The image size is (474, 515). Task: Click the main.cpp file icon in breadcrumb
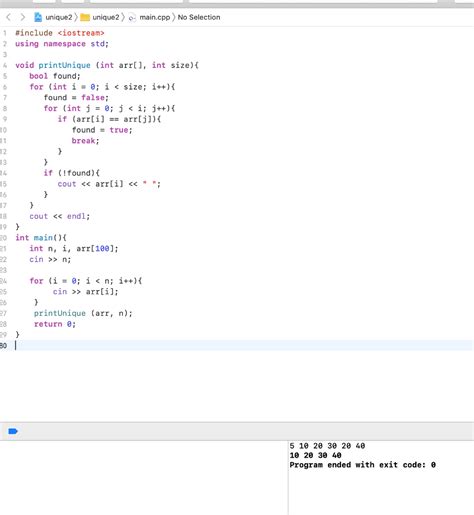pyautogui.click(x=132, y=17)
